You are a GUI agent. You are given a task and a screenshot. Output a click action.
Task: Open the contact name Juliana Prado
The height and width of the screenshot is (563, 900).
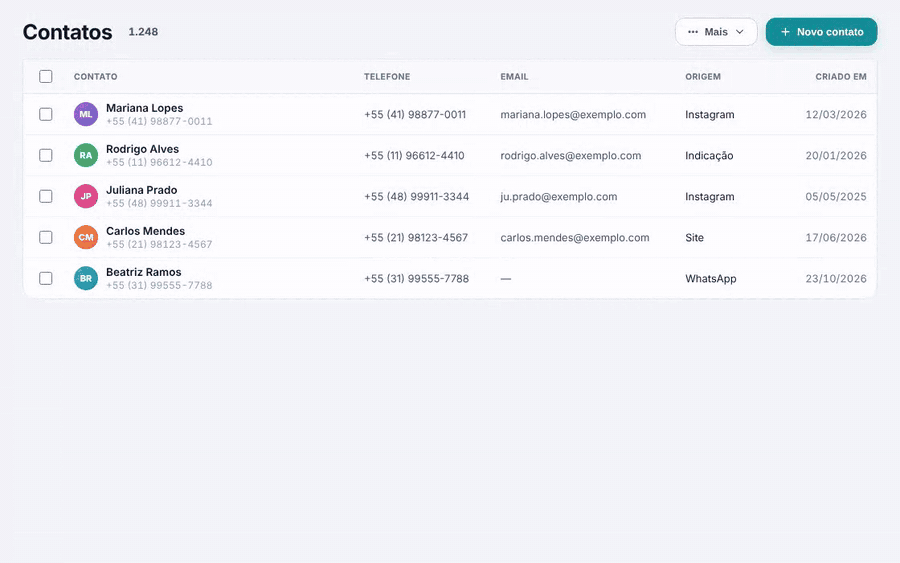142,190
